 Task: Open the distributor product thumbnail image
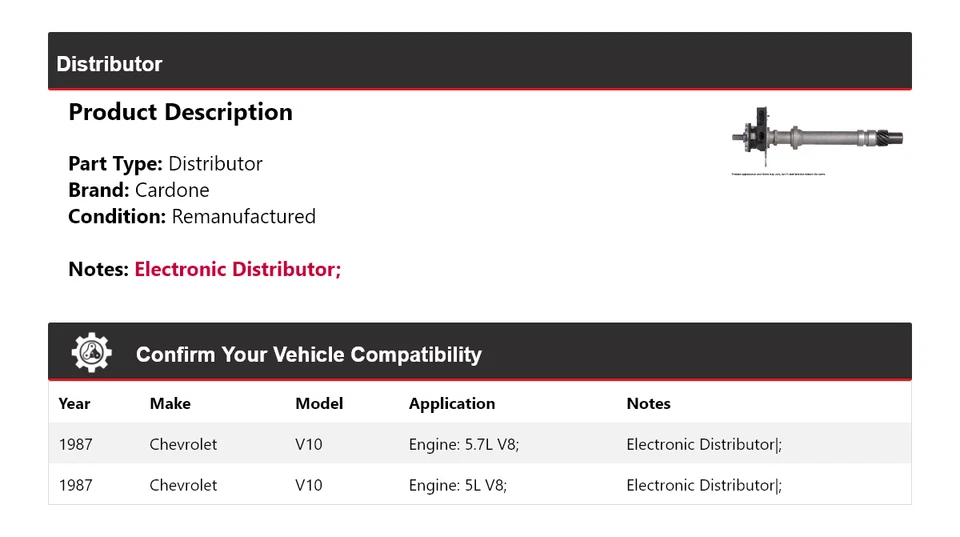pos(817,138)
